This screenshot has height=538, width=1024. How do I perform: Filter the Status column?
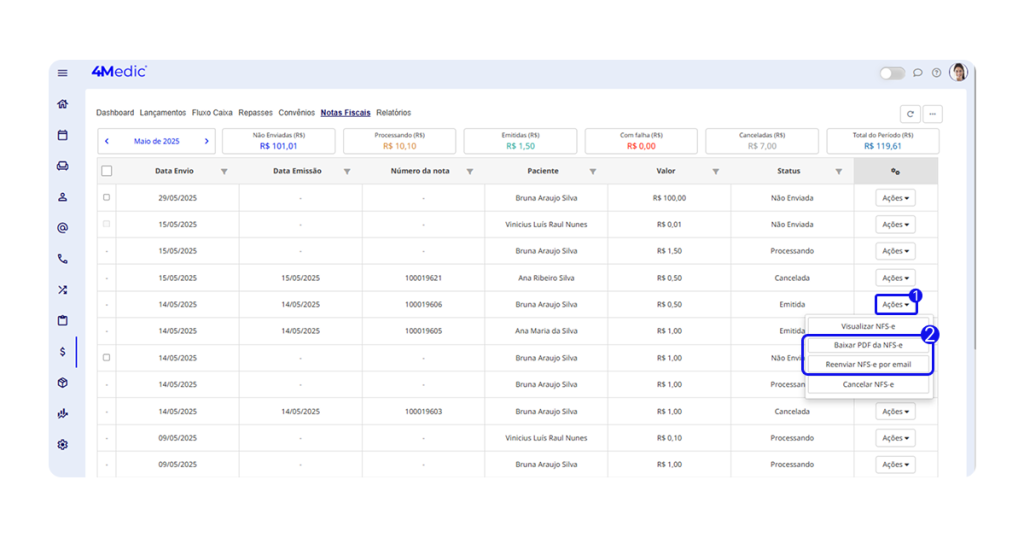tap(839, 172)
